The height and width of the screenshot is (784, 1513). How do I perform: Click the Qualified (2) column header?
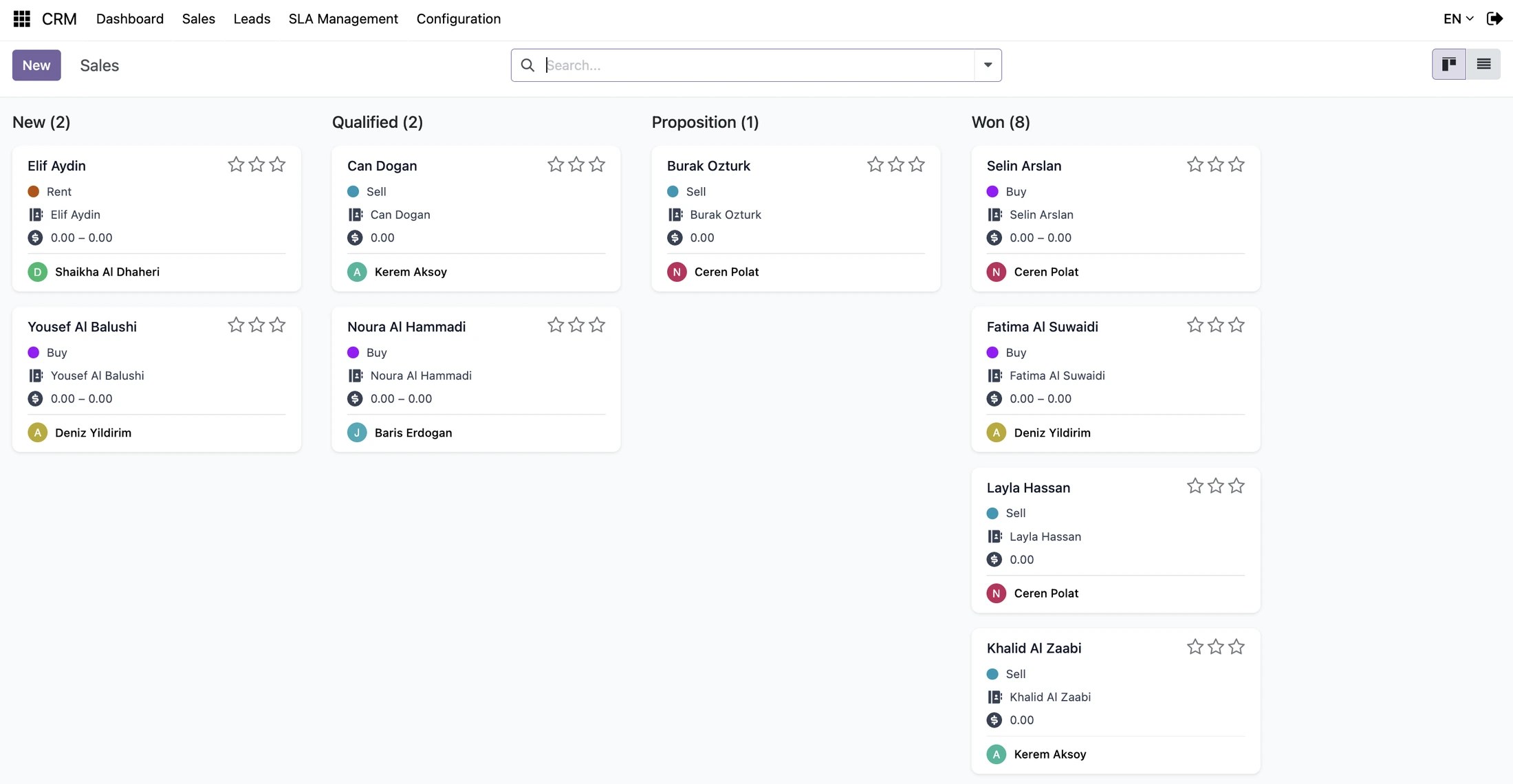(378, 122)
